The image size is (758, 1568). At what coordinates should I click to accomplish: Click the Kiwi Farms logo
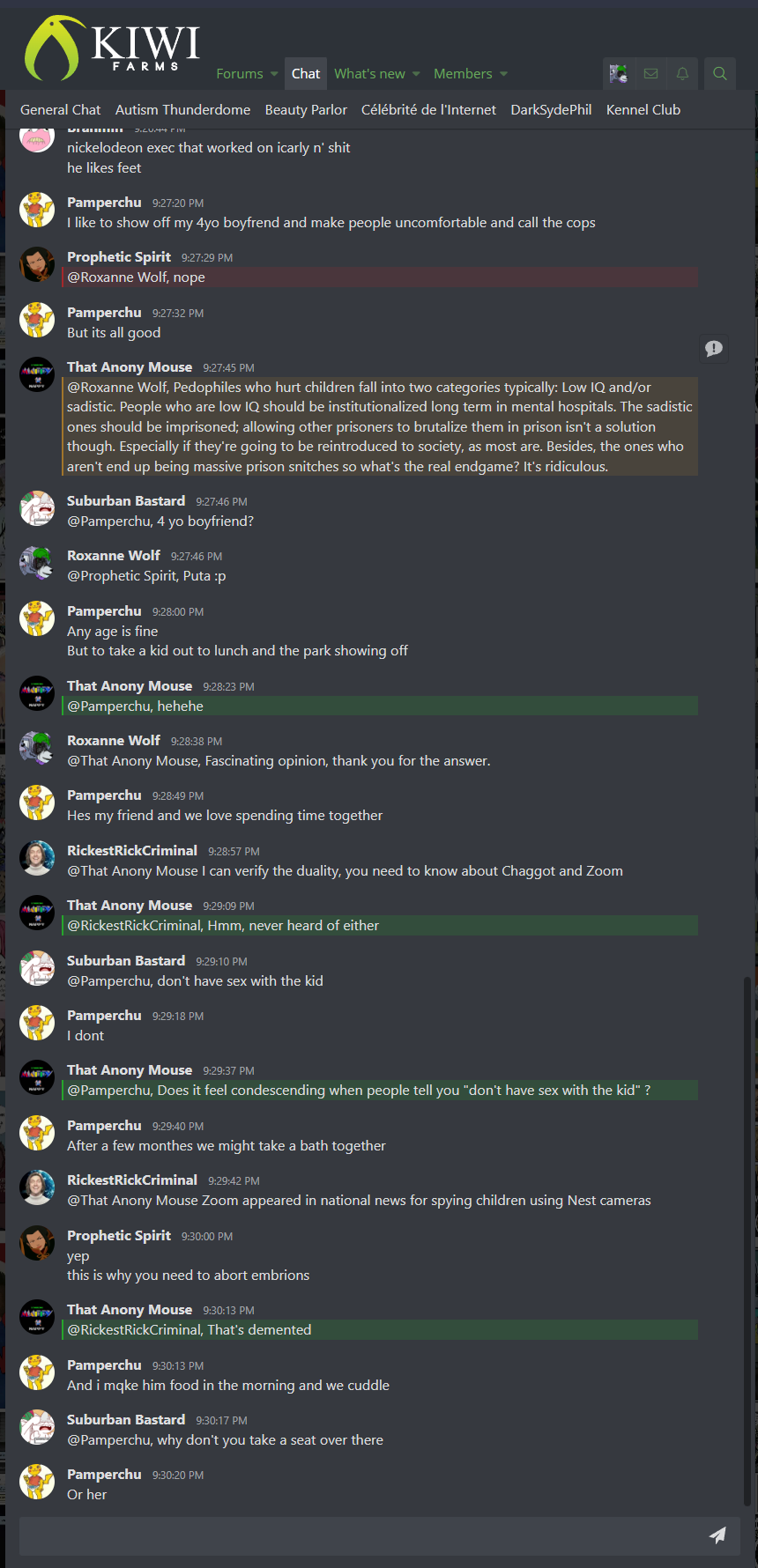(x=113, y=48)
